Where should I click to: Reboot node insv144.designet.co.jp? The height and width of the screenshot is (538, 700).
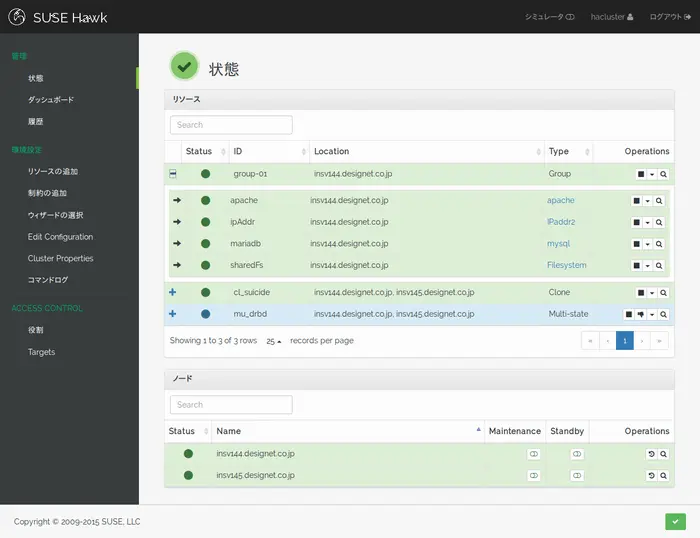point(651,453)
